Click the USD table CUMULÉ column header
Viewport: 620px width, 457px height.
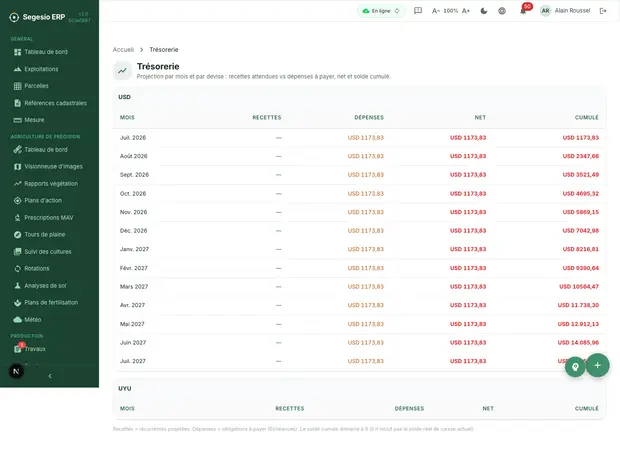(x=587, y=117)
